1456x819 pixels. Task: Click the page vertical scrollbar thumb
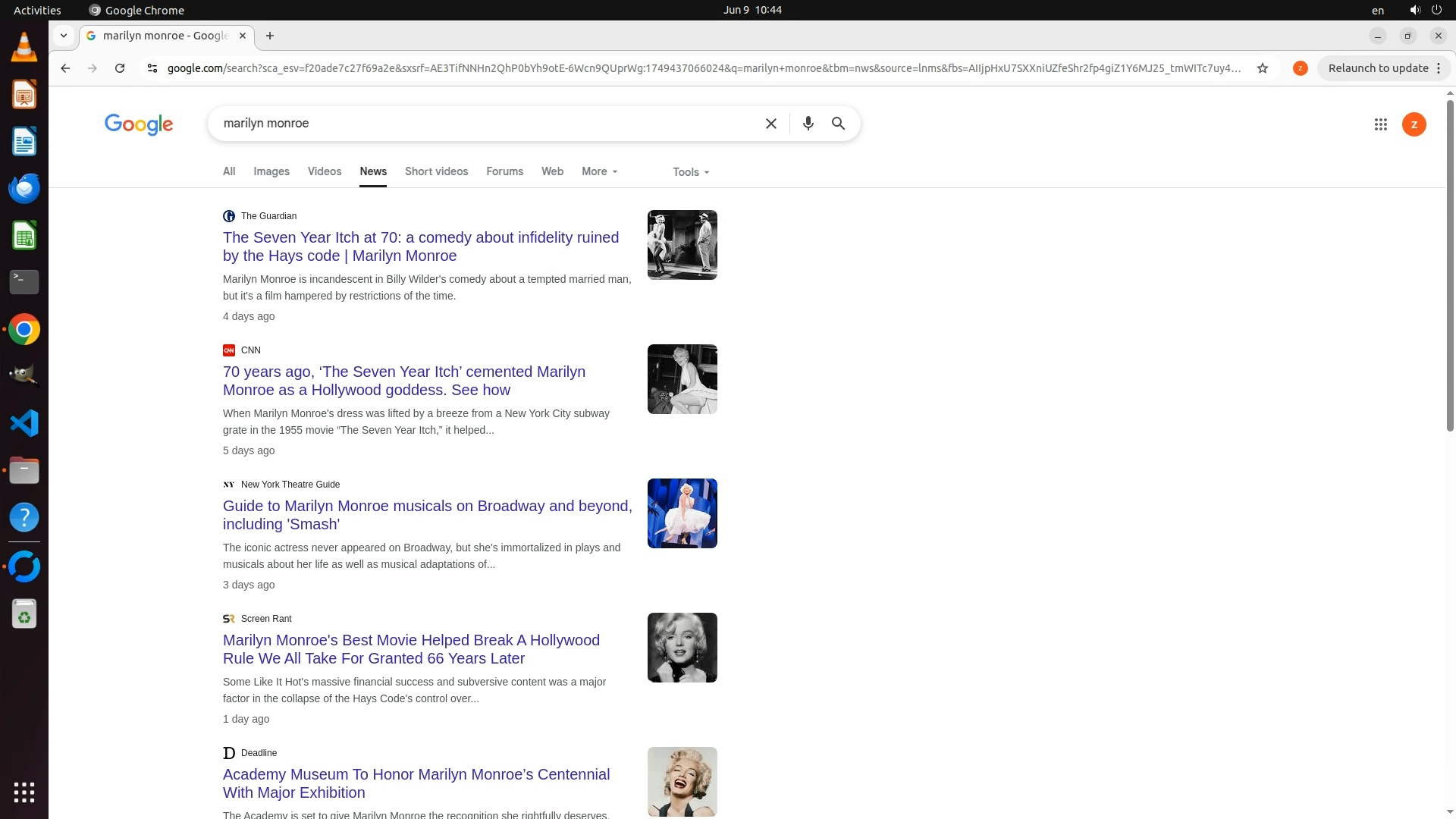point(1450,265)
